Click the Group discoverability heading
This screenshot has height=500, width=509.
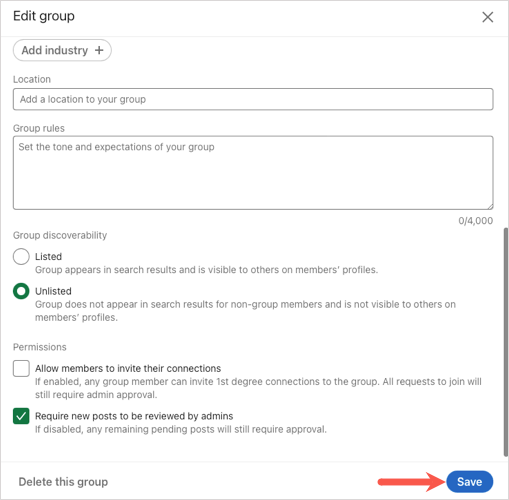[60, 235]
